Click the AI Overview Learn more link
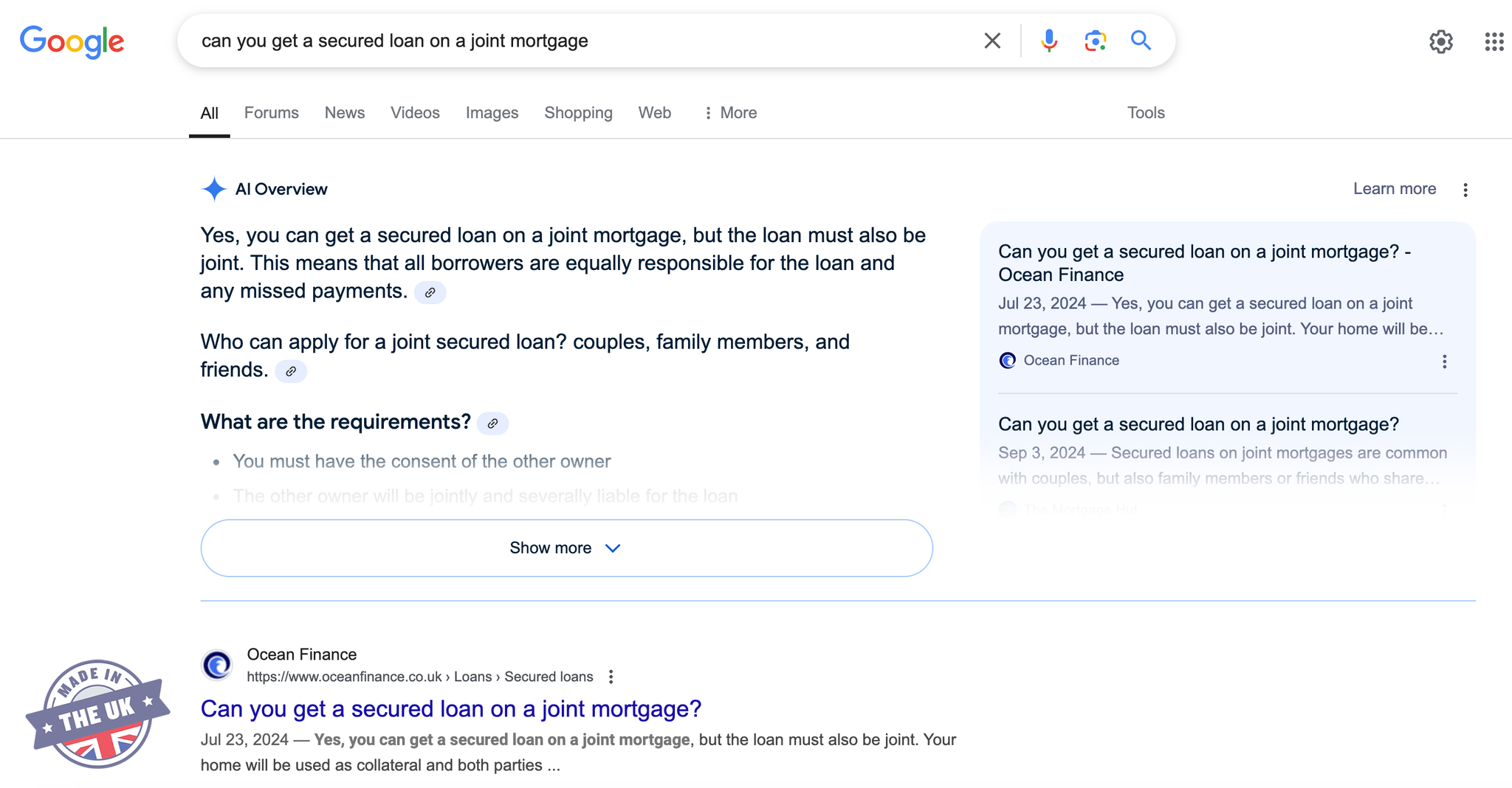The height and width of the screenshot is (788, 1512). click(1394, 189)
